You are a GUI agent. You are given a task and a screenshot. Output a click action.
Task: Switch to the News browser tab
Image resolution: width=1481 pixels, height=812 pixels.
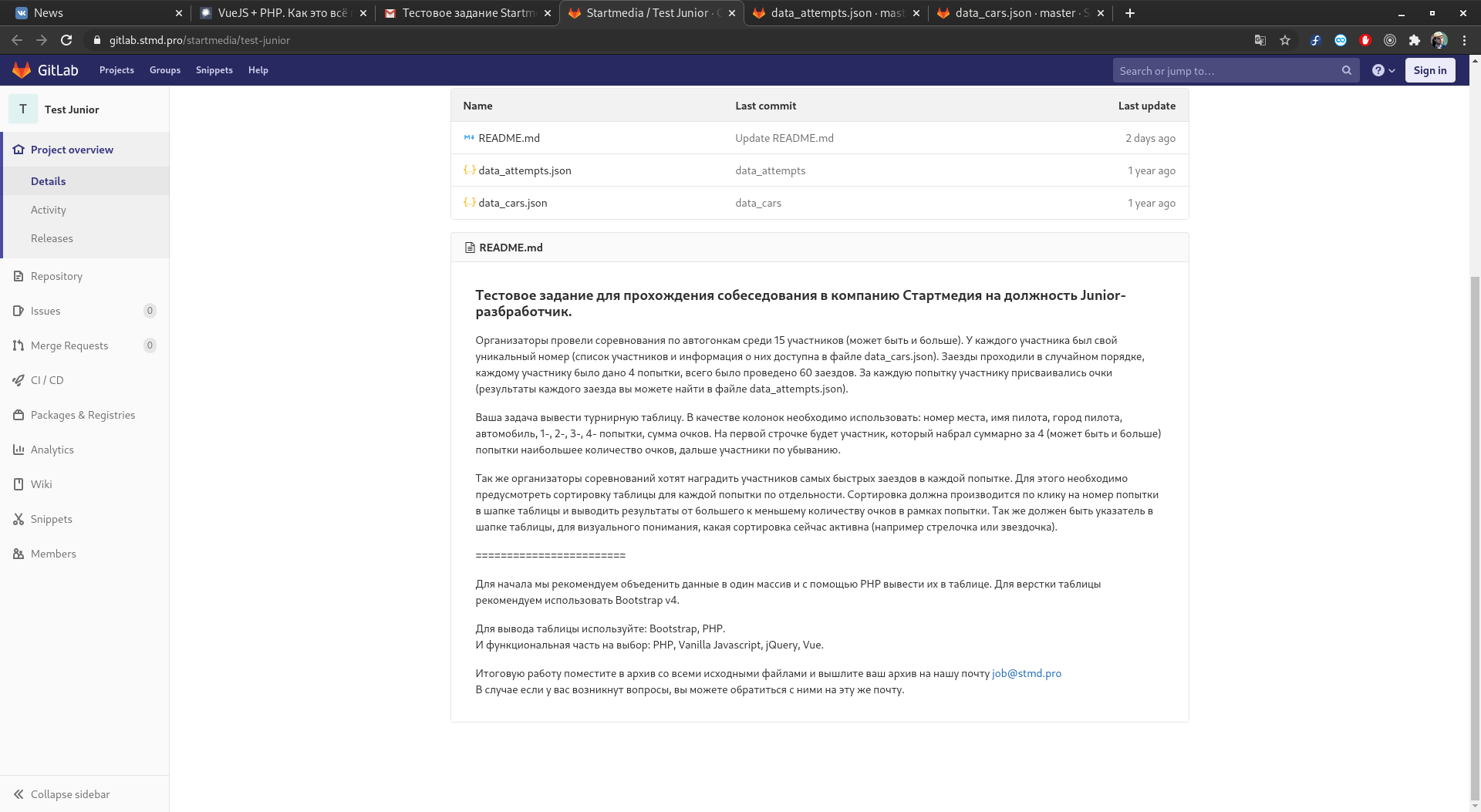click(x=96, y=13)
